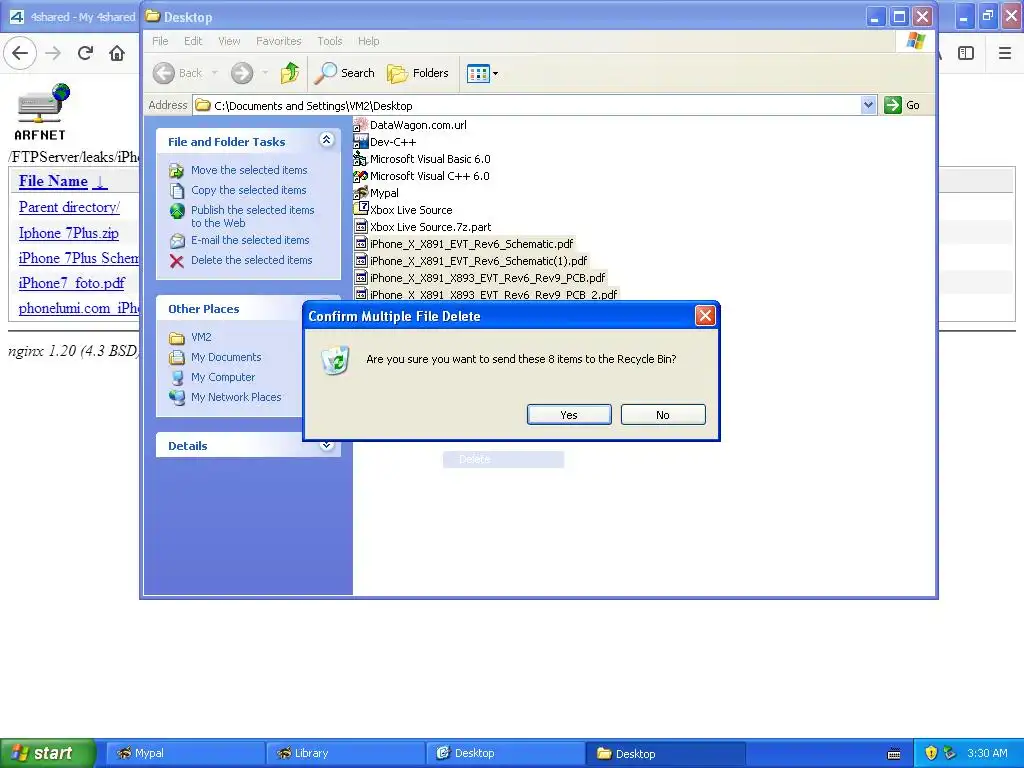The height and width of the screenshot is (768, 1024).
Task: Click Delete the selected items task
Action: pos(251,260)
